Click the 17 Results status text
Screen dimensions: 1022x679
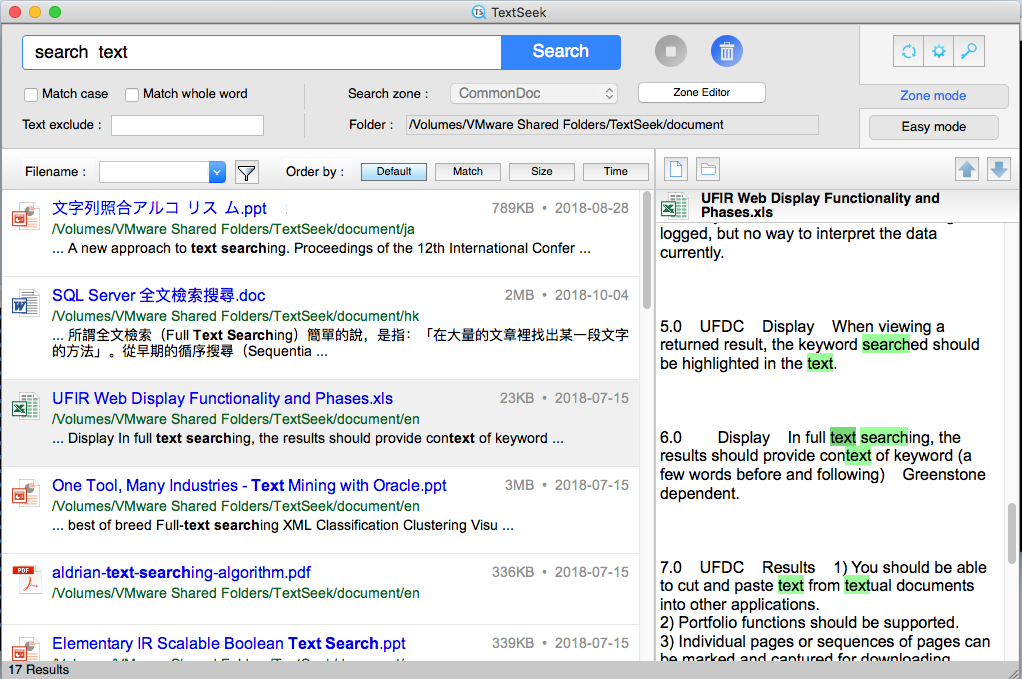(x=38, y=670)
